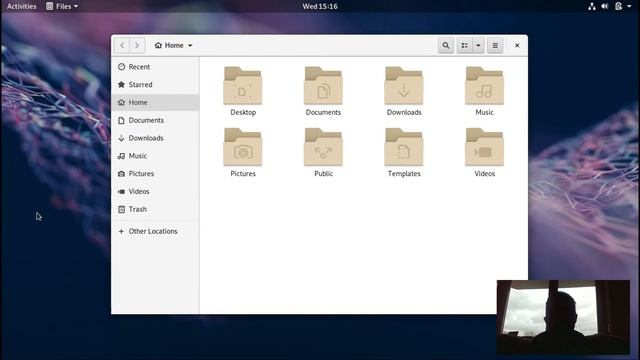This screenshot has height=360, width=640.
Task: Select the Videos folder icon in grid
Action: (x=484, y=147)
